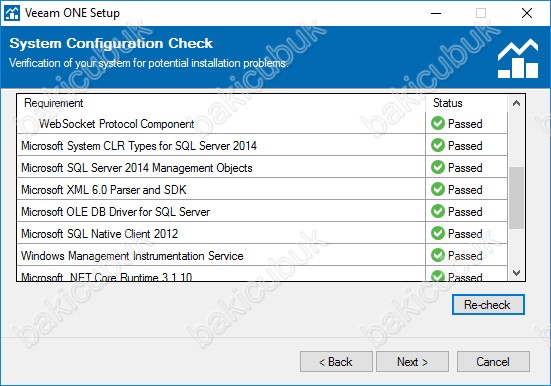Click the Status column header
Viewport: 551px width, 386px height.
466,103
